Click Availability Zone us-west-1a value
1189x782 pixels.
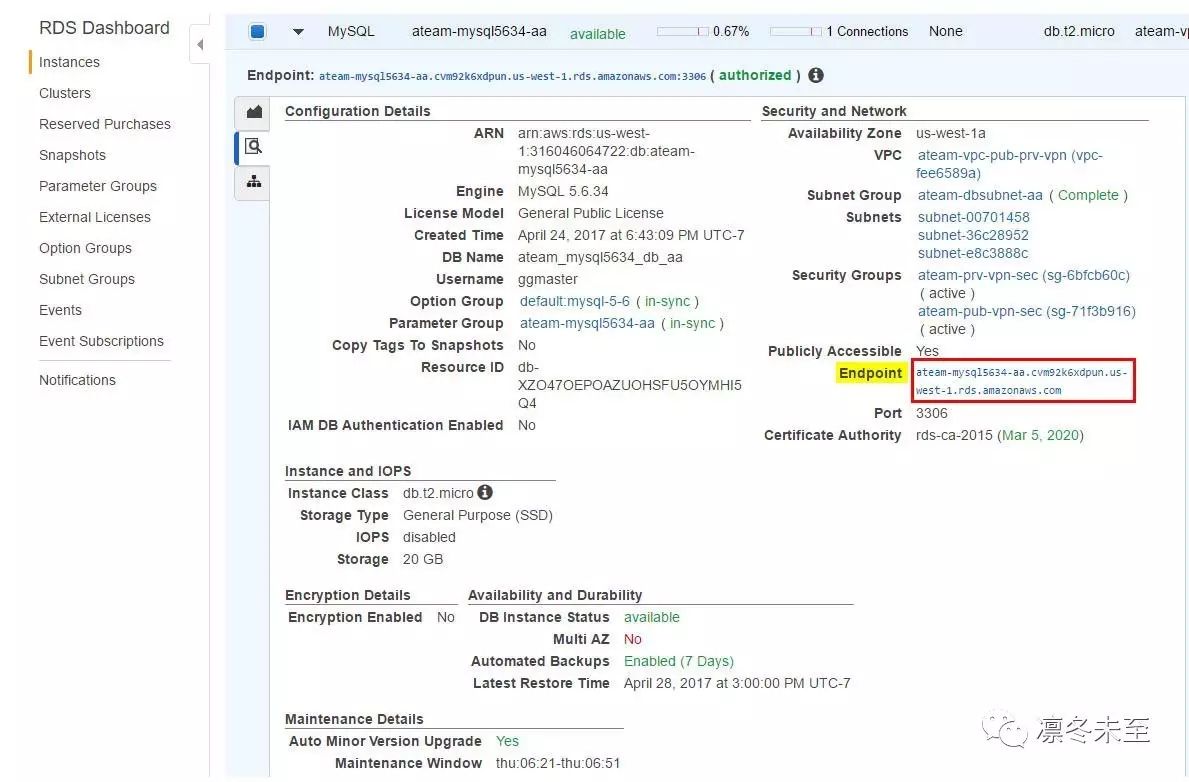pyautogui.click(x=950, y=133)
